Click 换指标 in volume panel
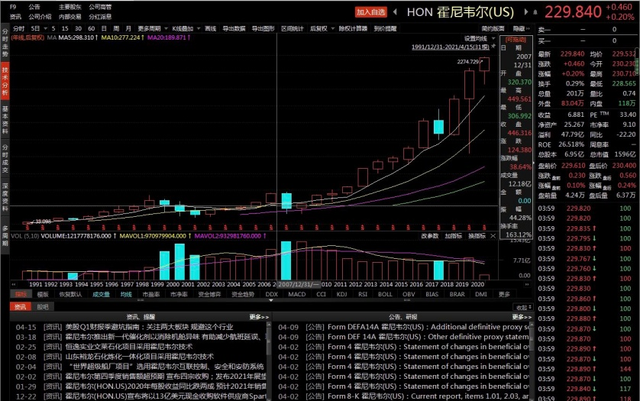This screenshot has width=640, height=401. pos(476,236)
